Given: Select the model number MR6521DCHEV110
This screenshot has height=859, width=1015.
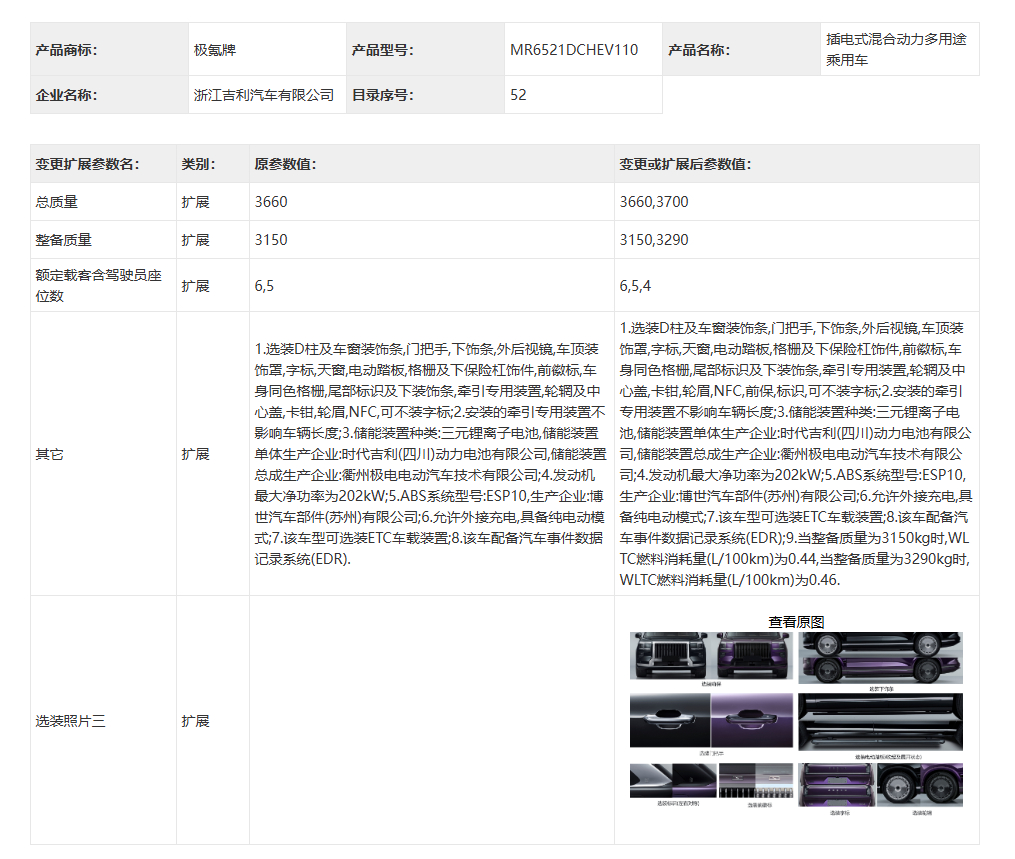Looking at the screenshot, I should [x=574, y=50].
